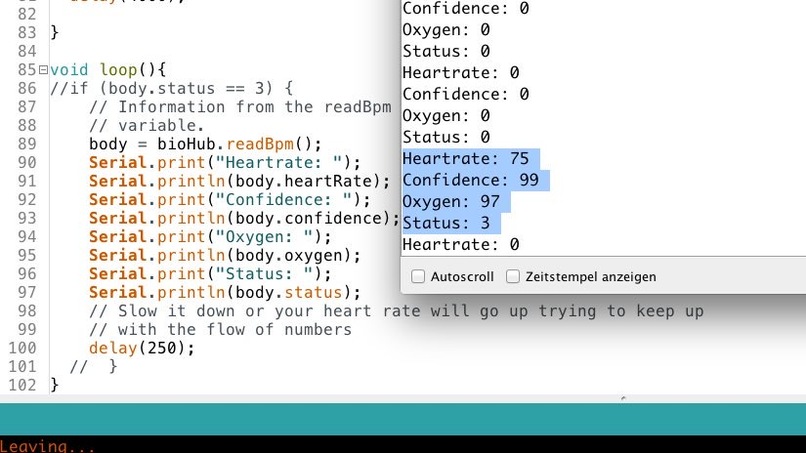Click the 'Status: 3' serial output line
Viewport: 806px width, 453px height.
(446, 223)
